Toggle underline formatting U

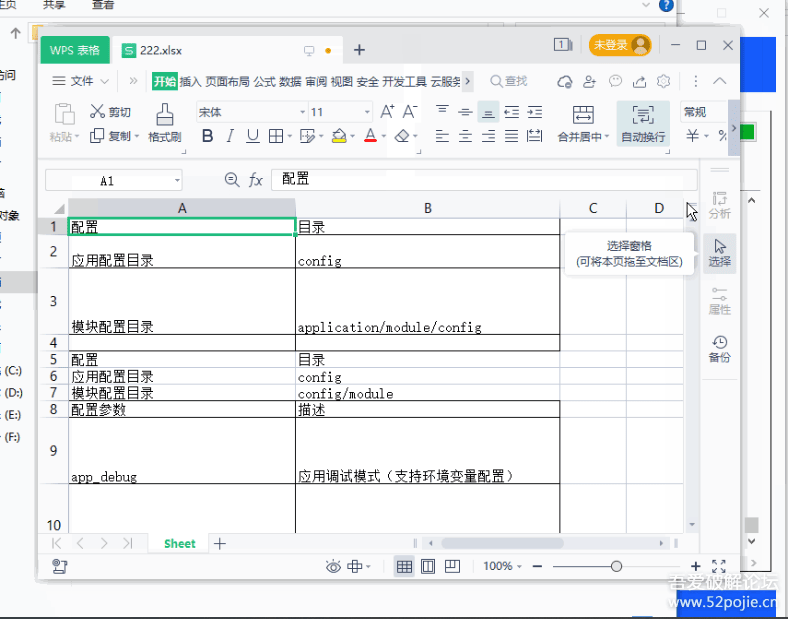point(253,136)
